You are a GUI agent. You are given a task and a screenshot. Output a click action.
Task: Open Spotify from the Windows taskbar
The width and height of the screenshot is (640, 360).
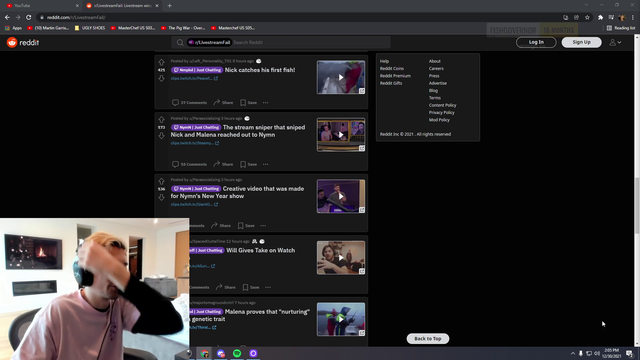[x=237, y=353]
